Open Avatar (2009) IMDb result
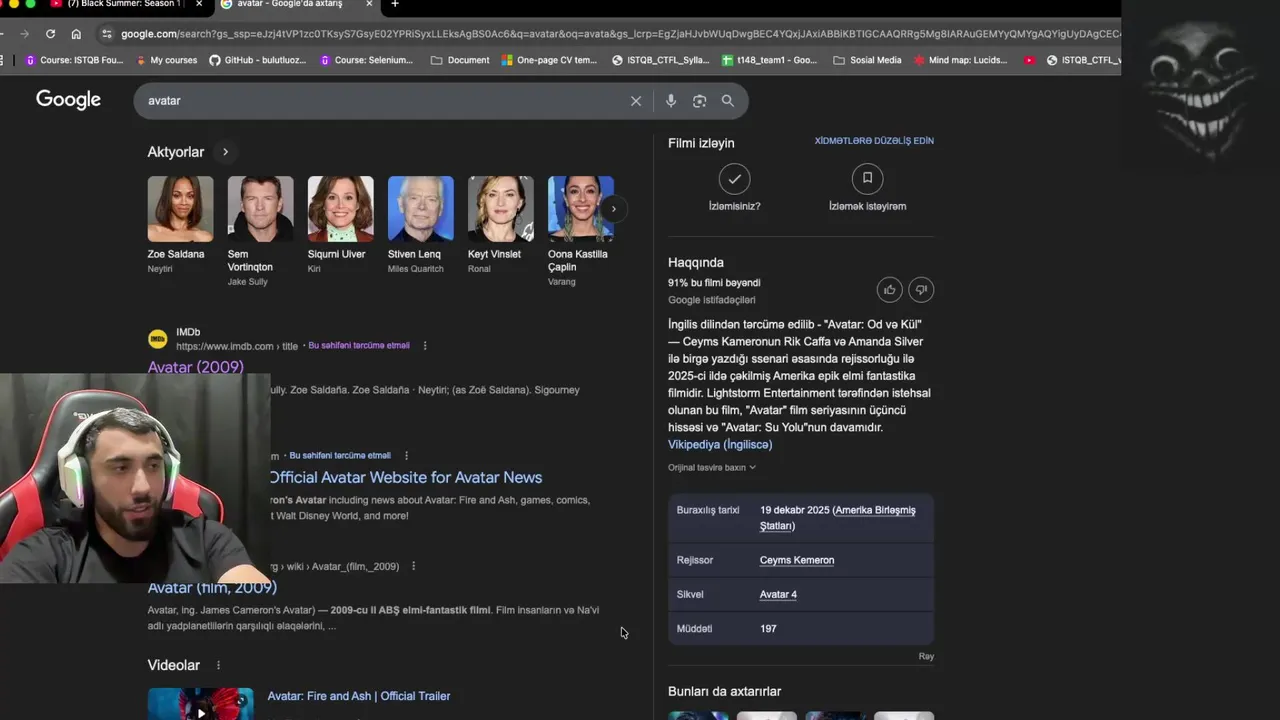 [x=195, y=367]
